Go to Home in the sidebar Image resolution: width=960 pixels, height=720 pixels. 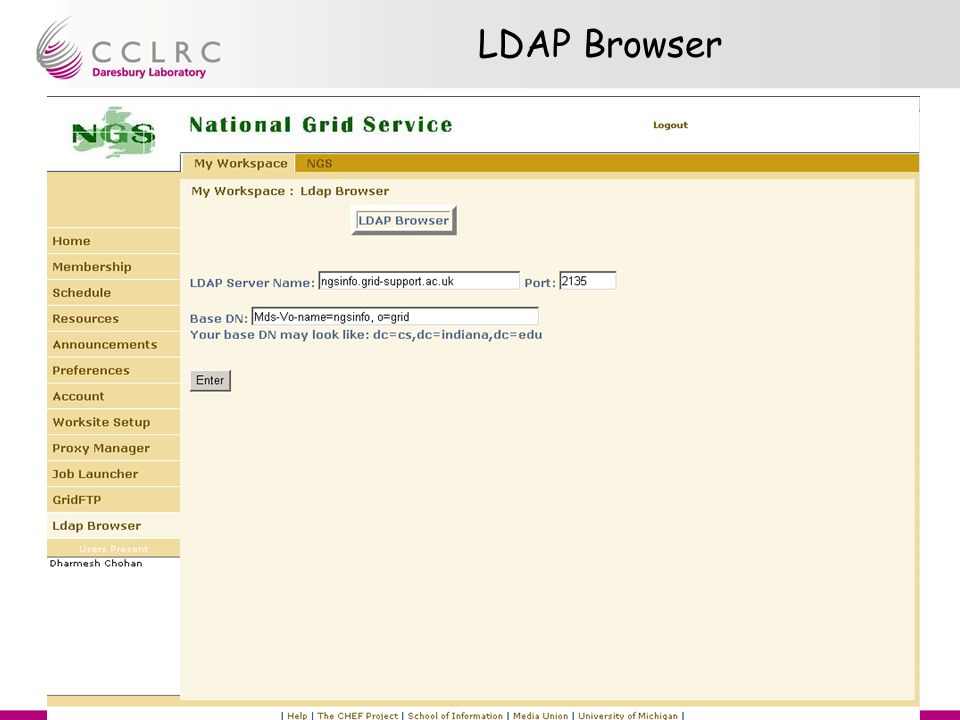[113, 241]
